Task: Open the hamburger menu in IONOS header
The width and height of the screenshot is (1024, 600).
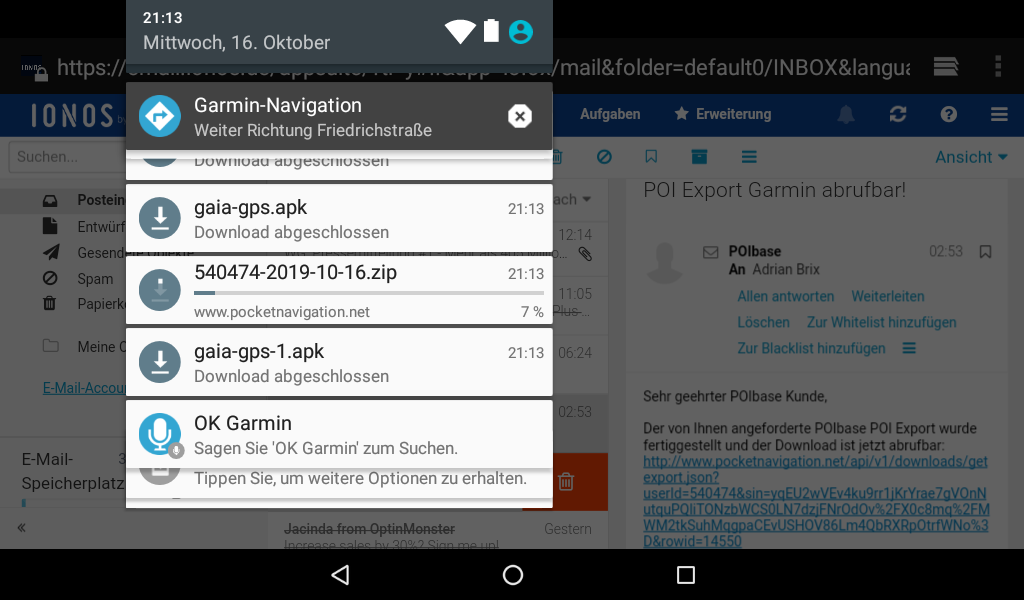Action: 998,114
